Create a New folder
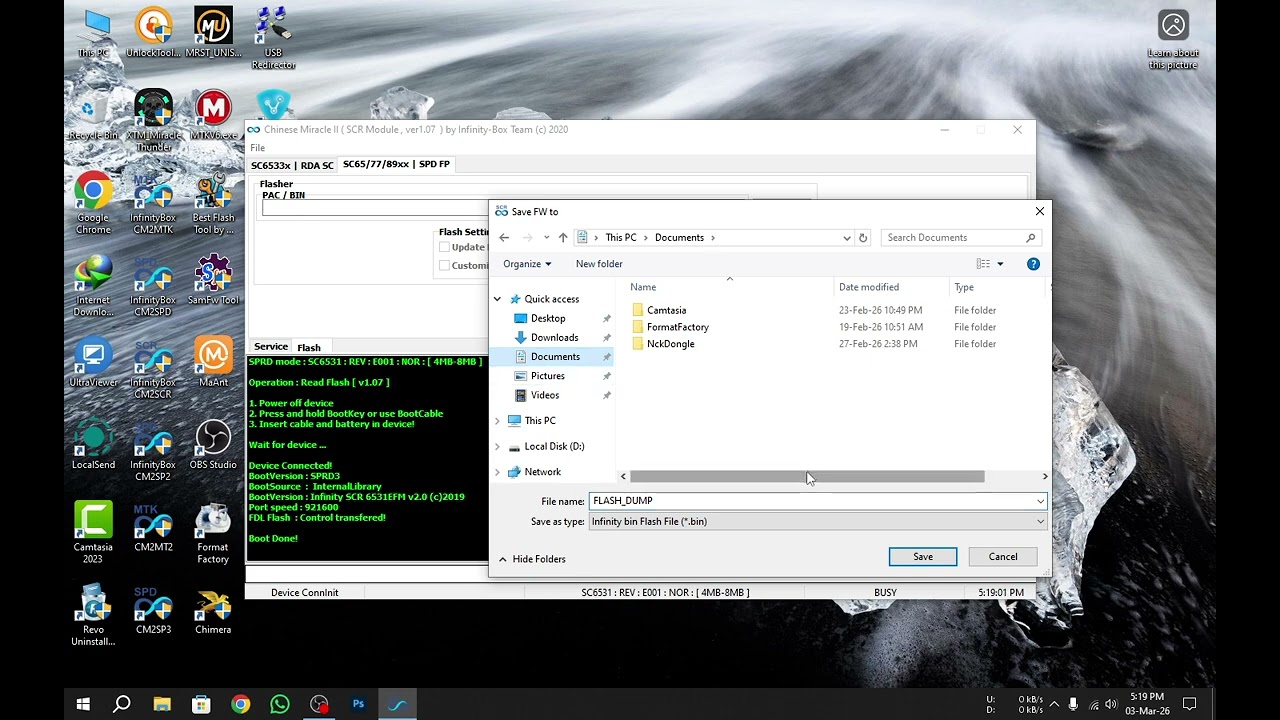Viewport: 1280px width, 720px height. point(599,264)
